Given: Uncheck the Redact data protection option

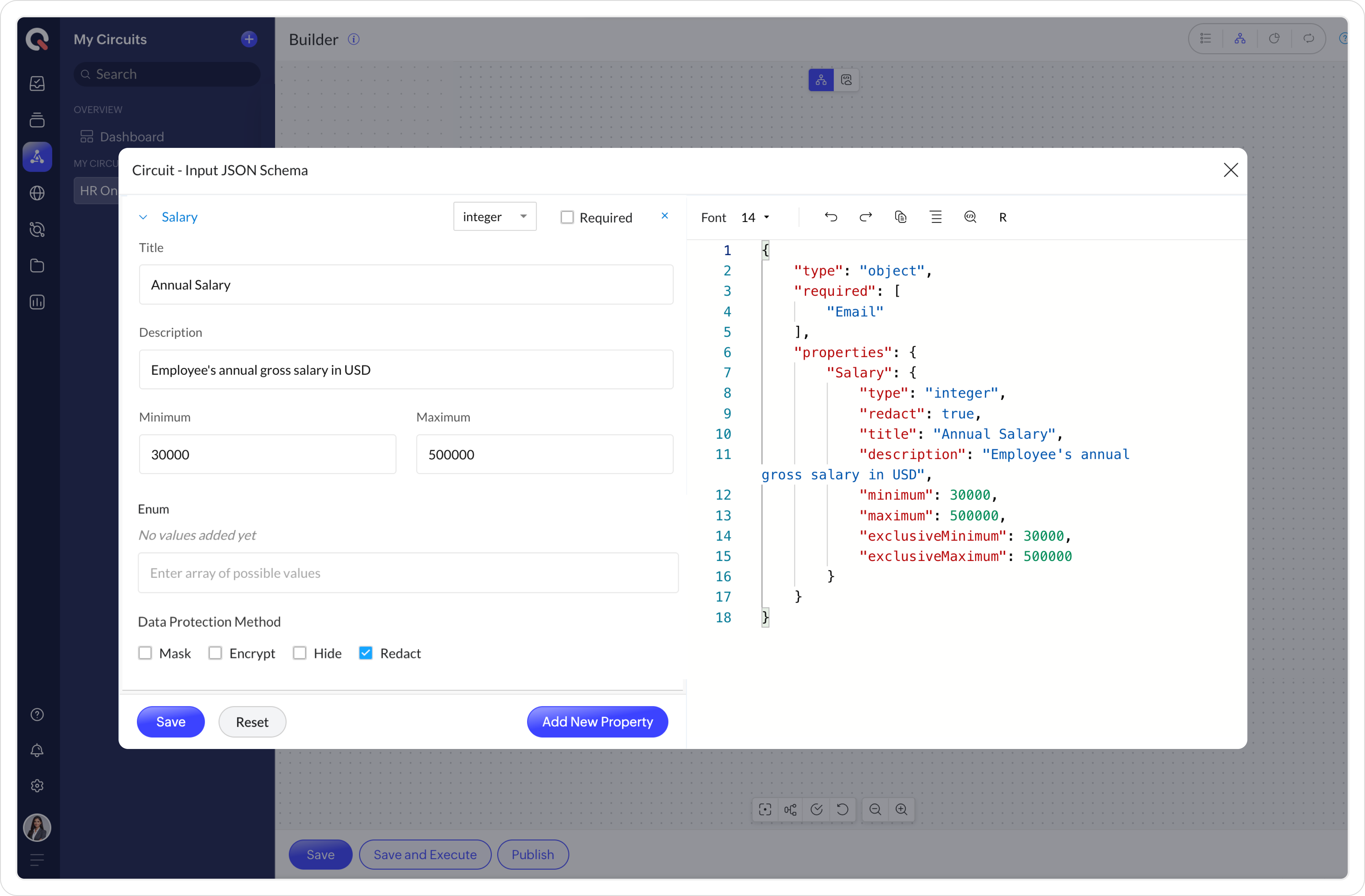Looking at the screenshot, I should (x=365, y=653).
